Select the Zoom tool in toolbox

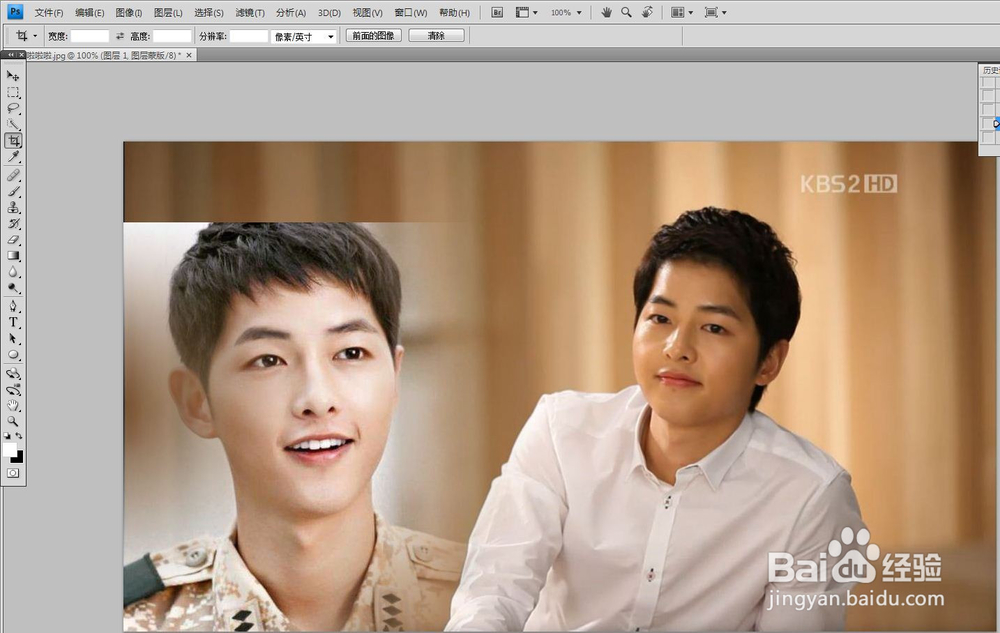point(13,421)
